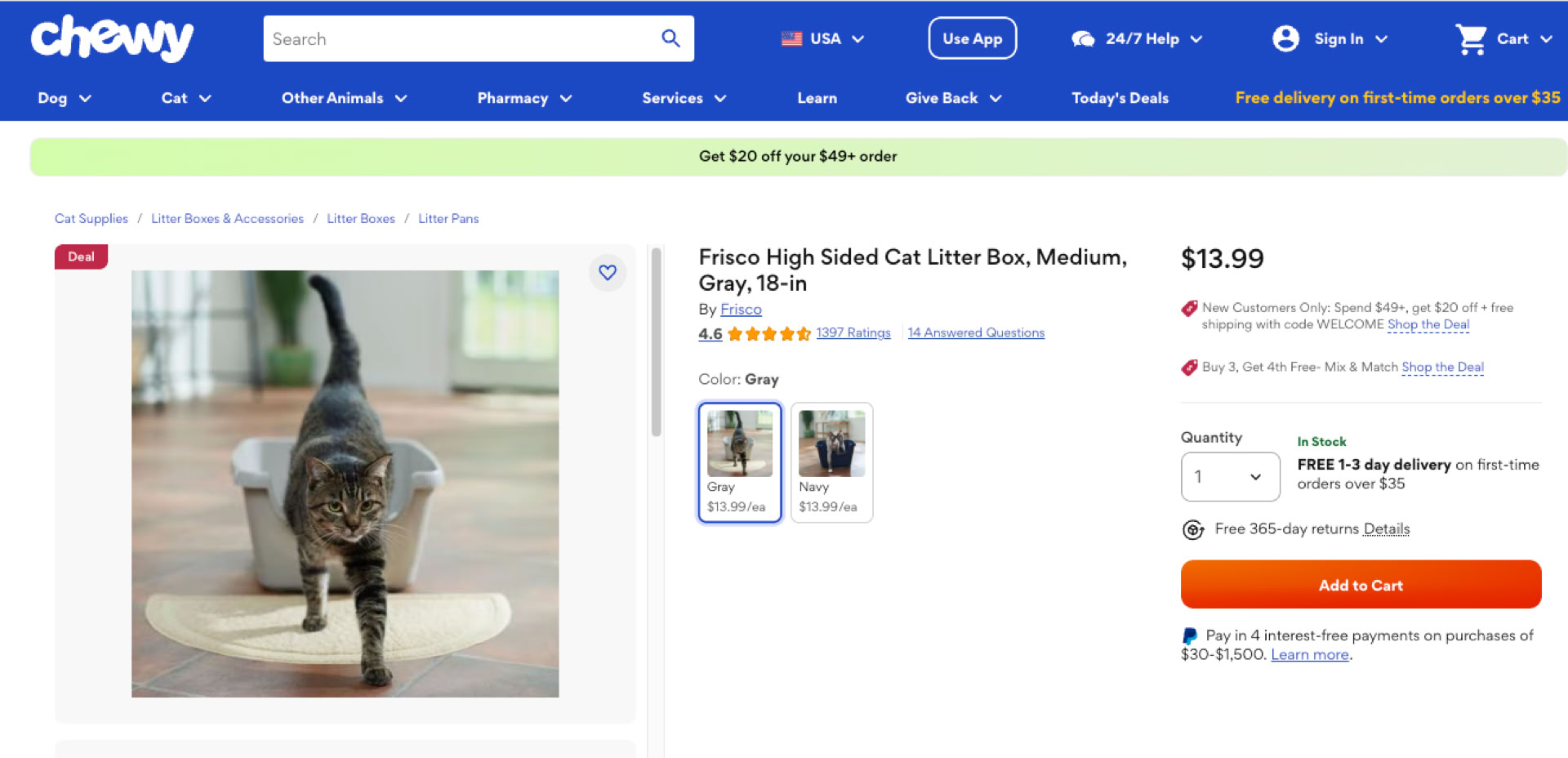The width and height of the screenshot is (1568, 758).
Task: Click the tag icon beside Buy 3 offer
Action: coord(1189,368)
